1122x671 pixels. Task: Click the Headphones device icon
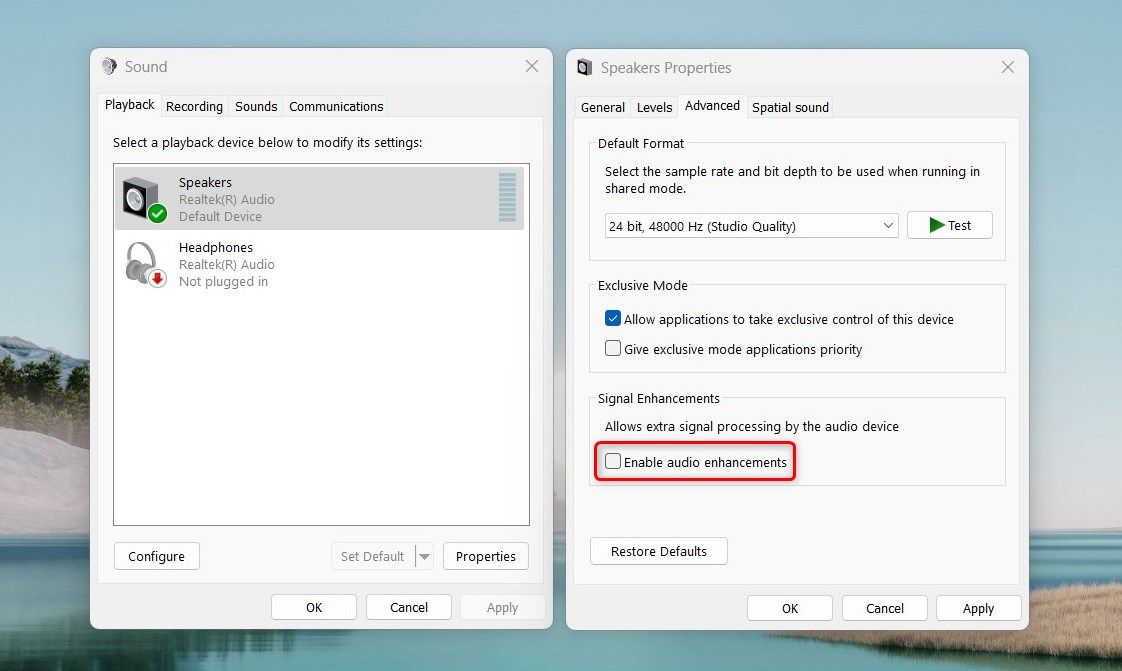142,263
